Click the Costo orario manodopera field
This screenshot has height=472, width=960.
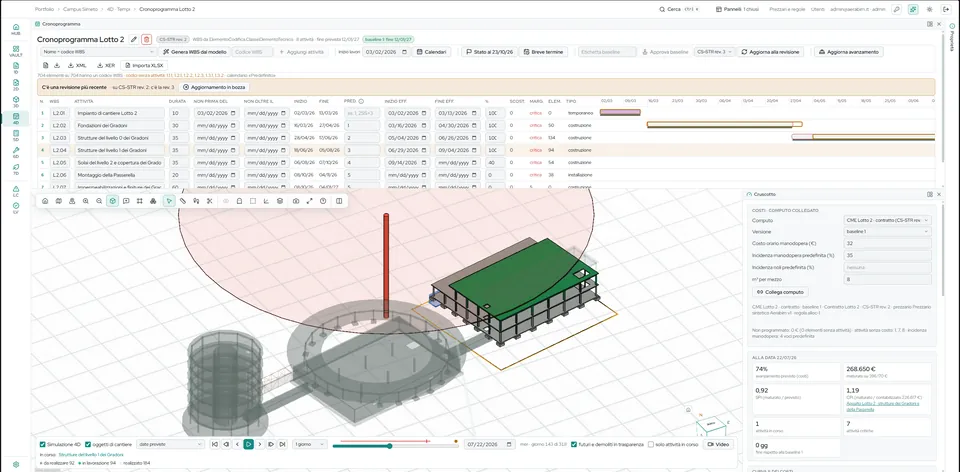887,244
